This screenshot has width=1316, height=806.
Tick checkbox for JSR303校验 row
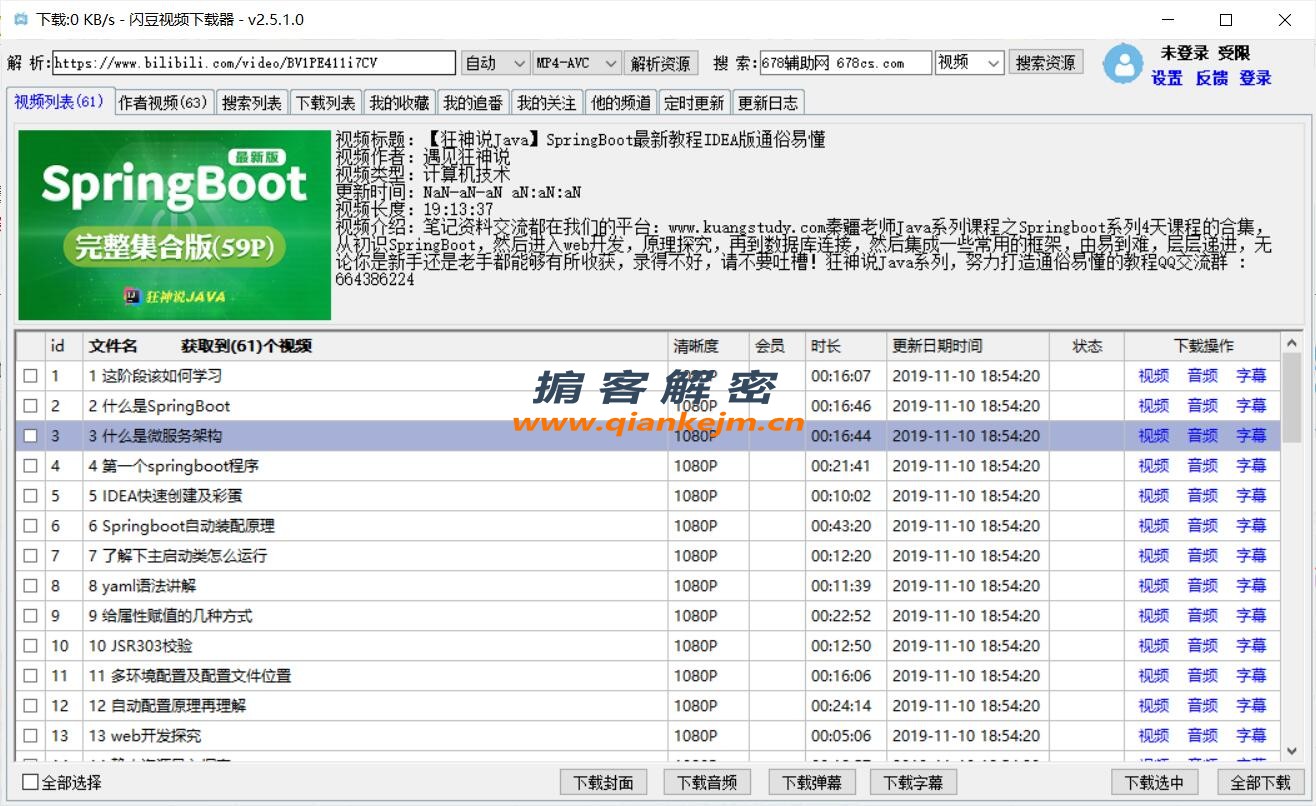coord(30,646)
